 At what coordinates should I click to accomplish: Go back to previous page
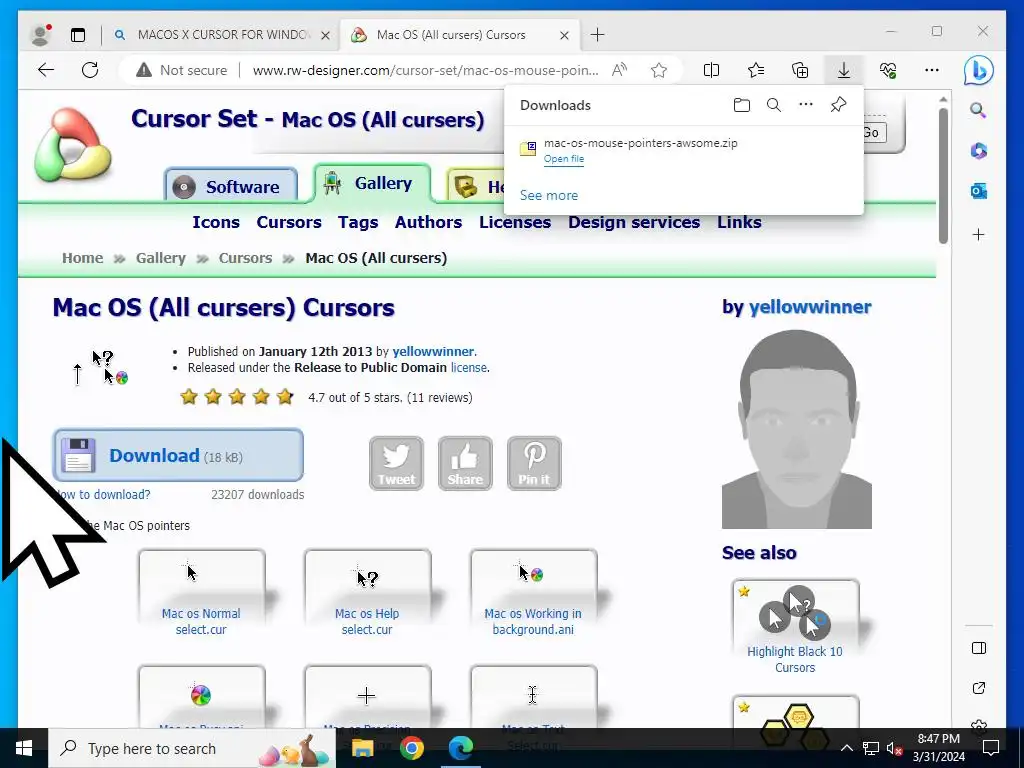(x=46, y=70)
